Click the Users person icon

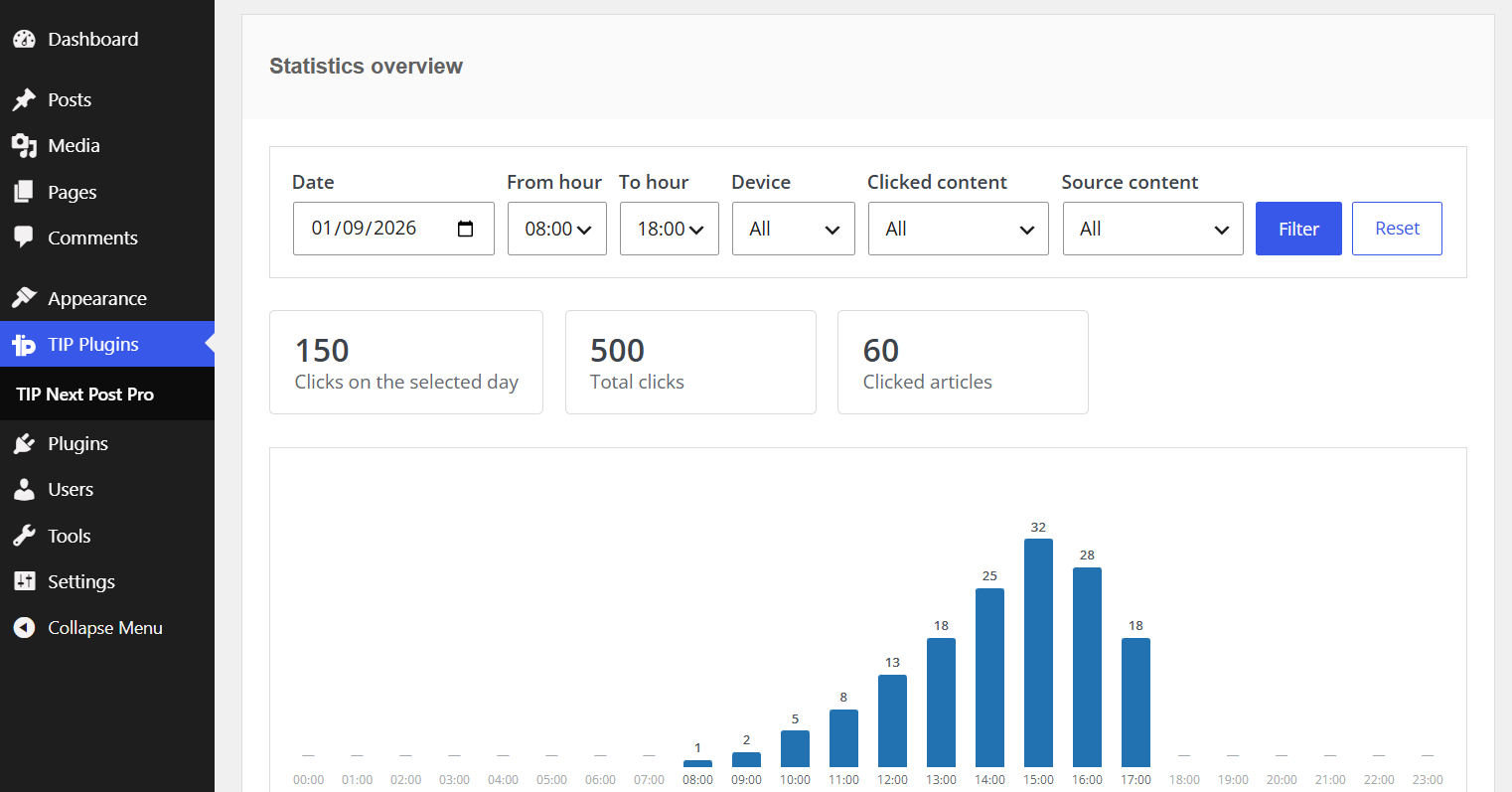tap(24, 490)
